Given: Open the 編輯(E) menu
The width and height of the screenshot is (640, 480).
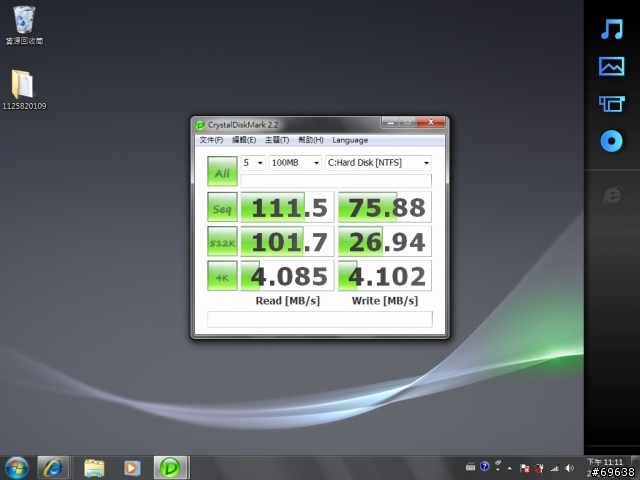Looking at the screenshot, I should [244, 140].
